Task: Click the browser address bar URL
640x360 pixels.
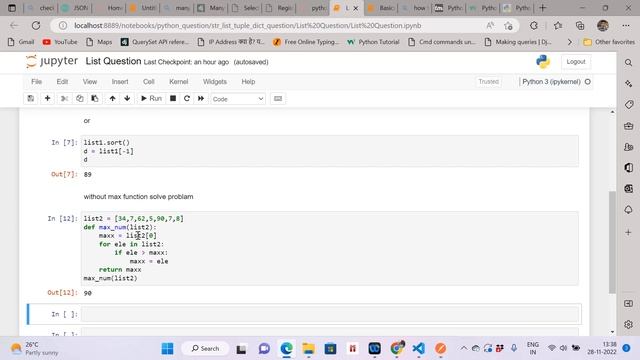Action: tap(247, 25)
